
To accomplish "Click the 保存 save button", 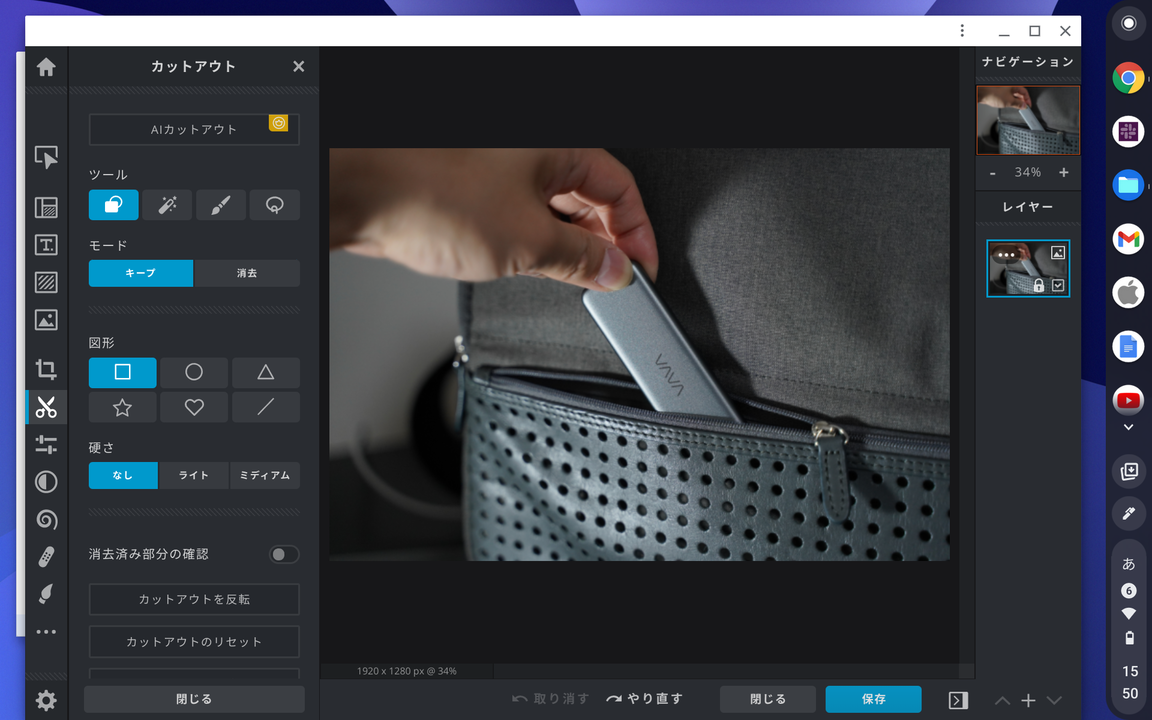I will tap(874, 699).
